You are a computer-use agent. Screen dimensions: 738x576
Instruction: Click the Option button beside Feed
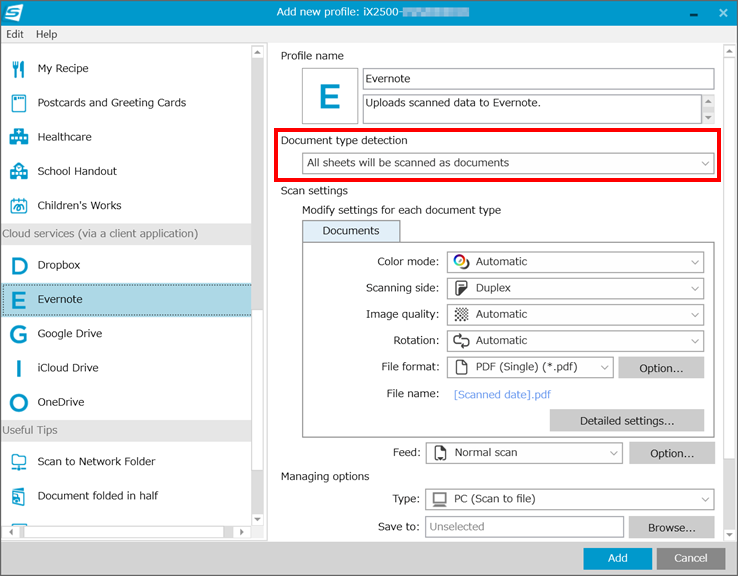coord(672,453)
